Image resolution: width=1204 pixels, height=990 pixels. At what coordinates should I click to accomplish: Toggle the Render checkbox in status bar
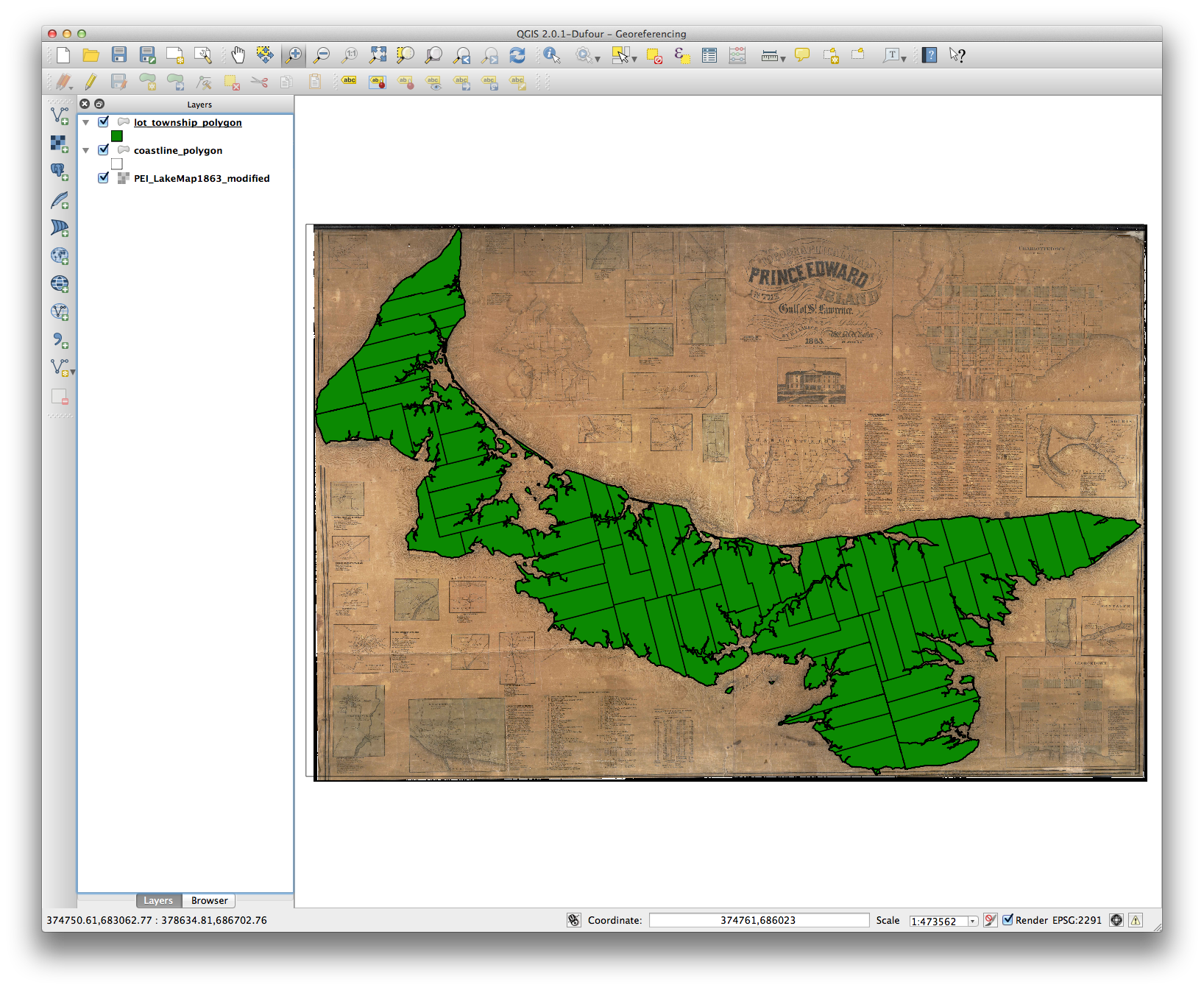pyautogui.click(x=1008, y=920)
